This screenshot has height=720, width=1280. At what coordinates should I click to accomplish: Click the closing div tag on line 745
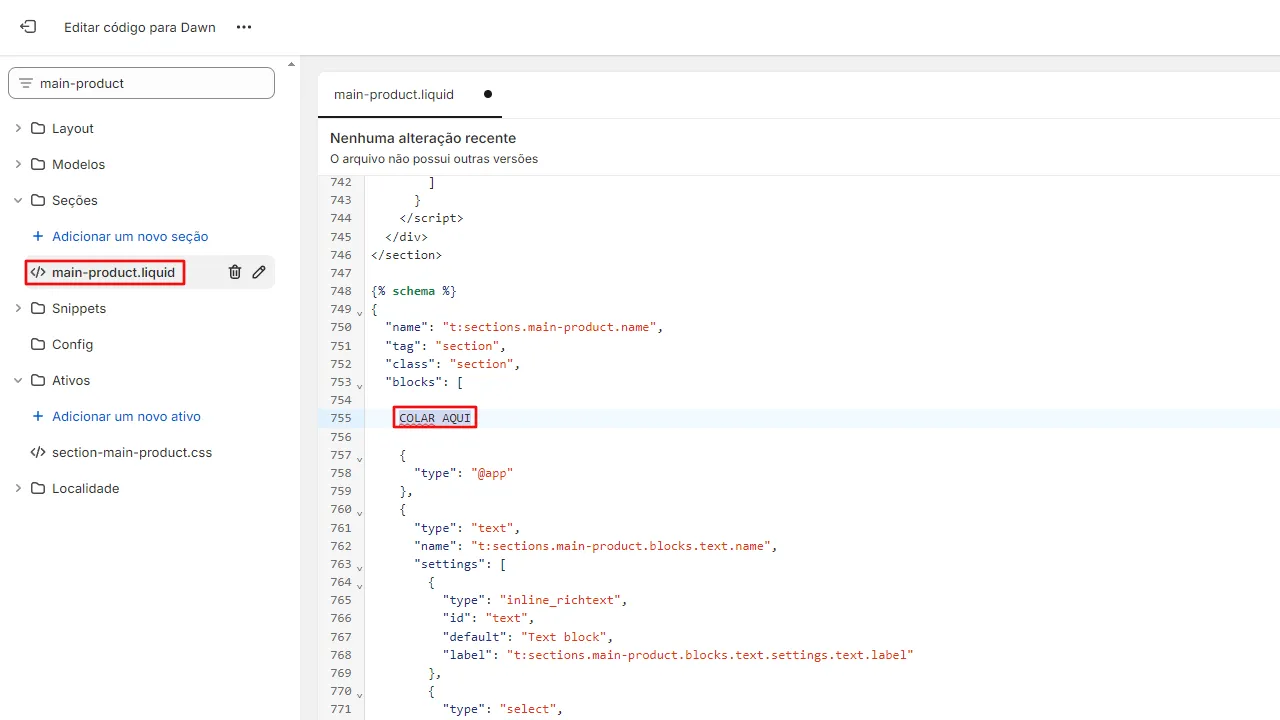406,237
